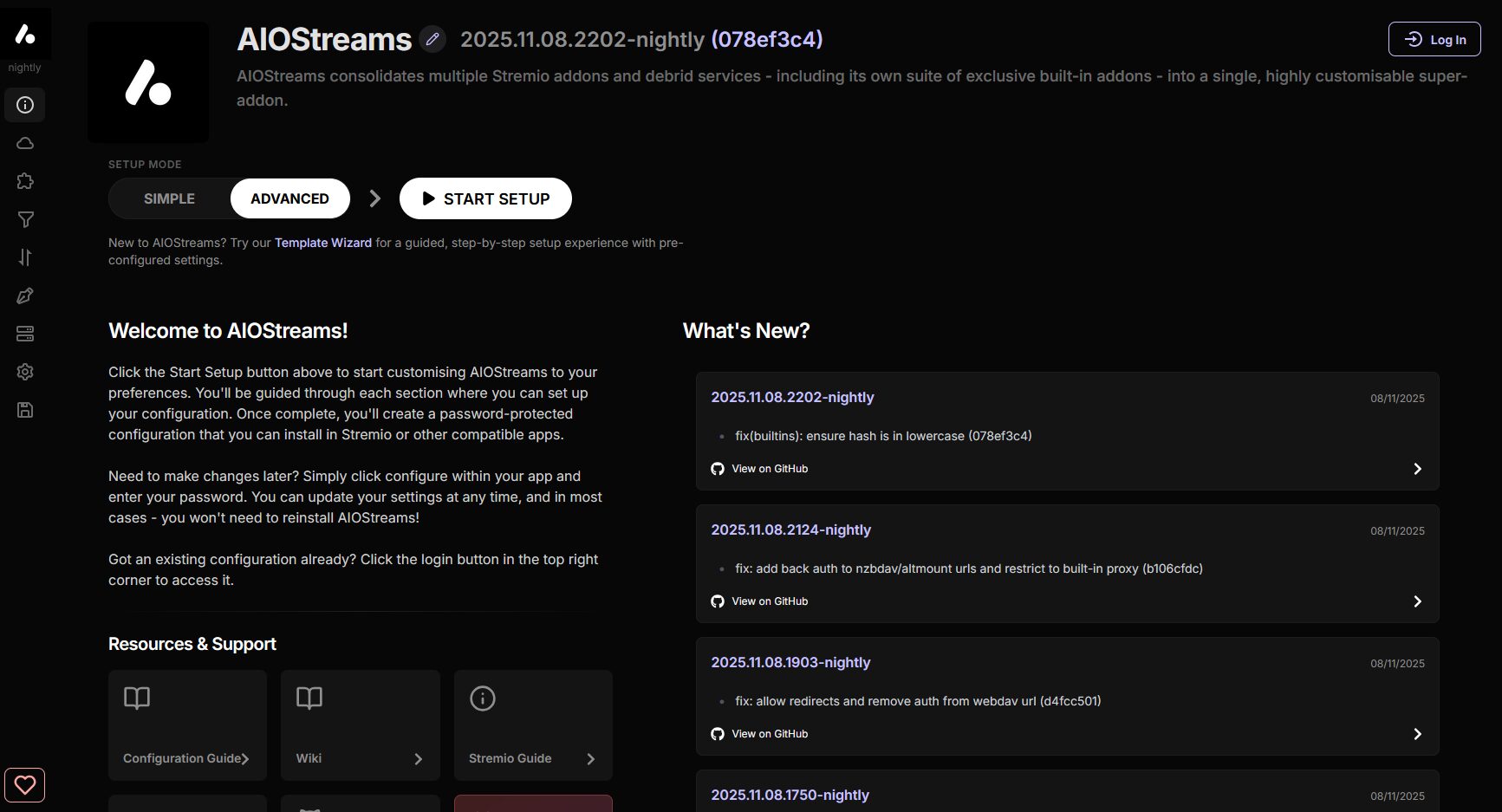Expand the 2025.11.08.2202-nightly changelog entry
The image size is (1502, 812).
click(1417, 468)
